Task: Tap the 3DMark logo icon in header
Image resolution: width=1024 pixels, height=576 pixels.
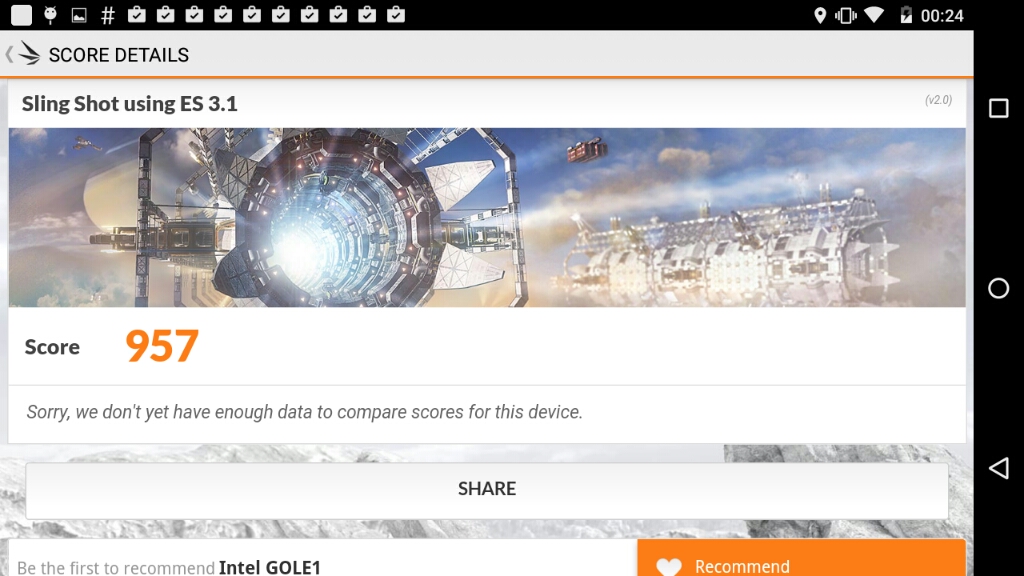Action: [x=29, y=54]
